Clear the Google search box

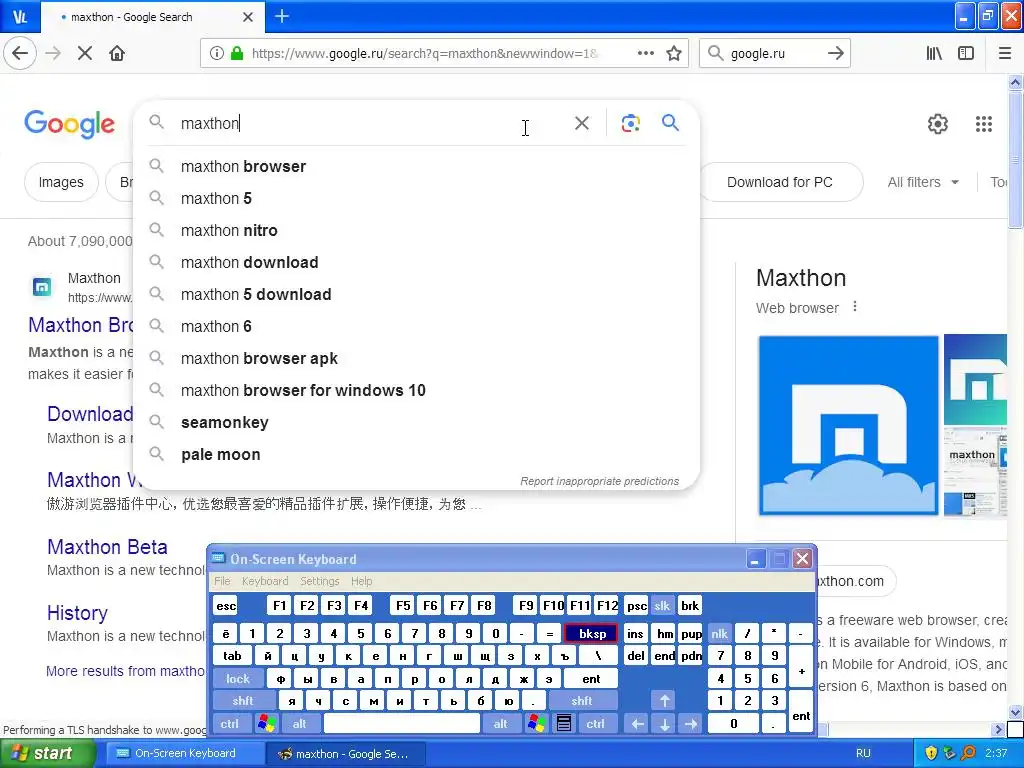581,123
